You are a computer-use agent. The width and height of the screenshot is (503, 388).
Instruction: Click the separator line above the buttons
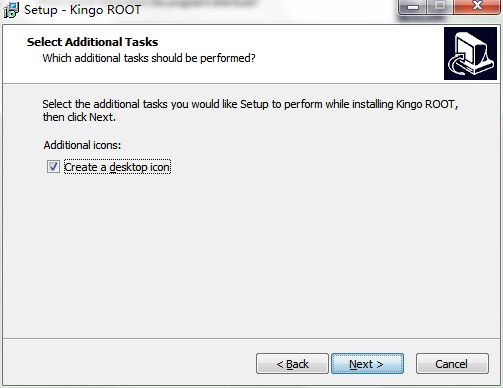(251, 339)
